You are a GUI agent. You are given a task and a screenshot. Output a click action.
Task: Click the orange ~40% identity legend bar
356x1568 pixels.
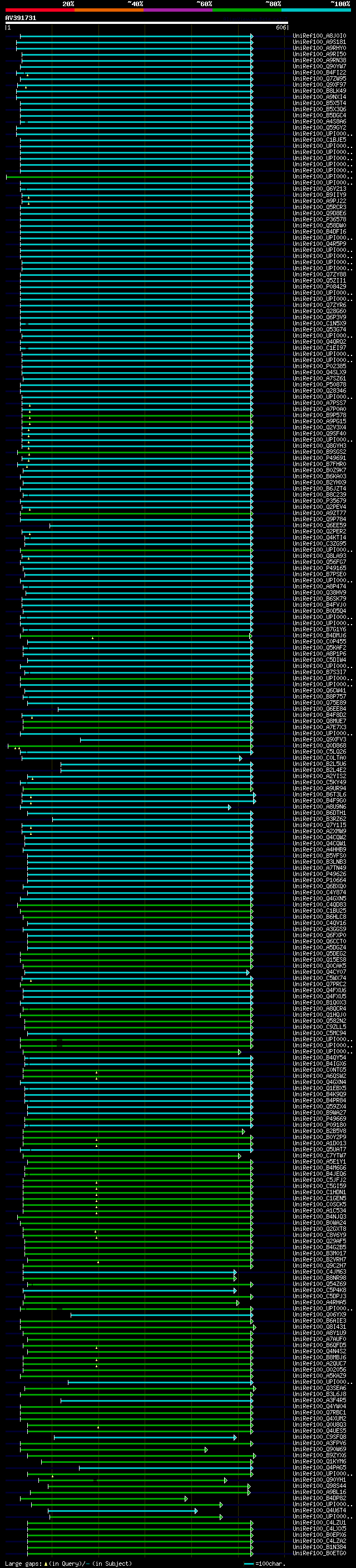point(109,10)
